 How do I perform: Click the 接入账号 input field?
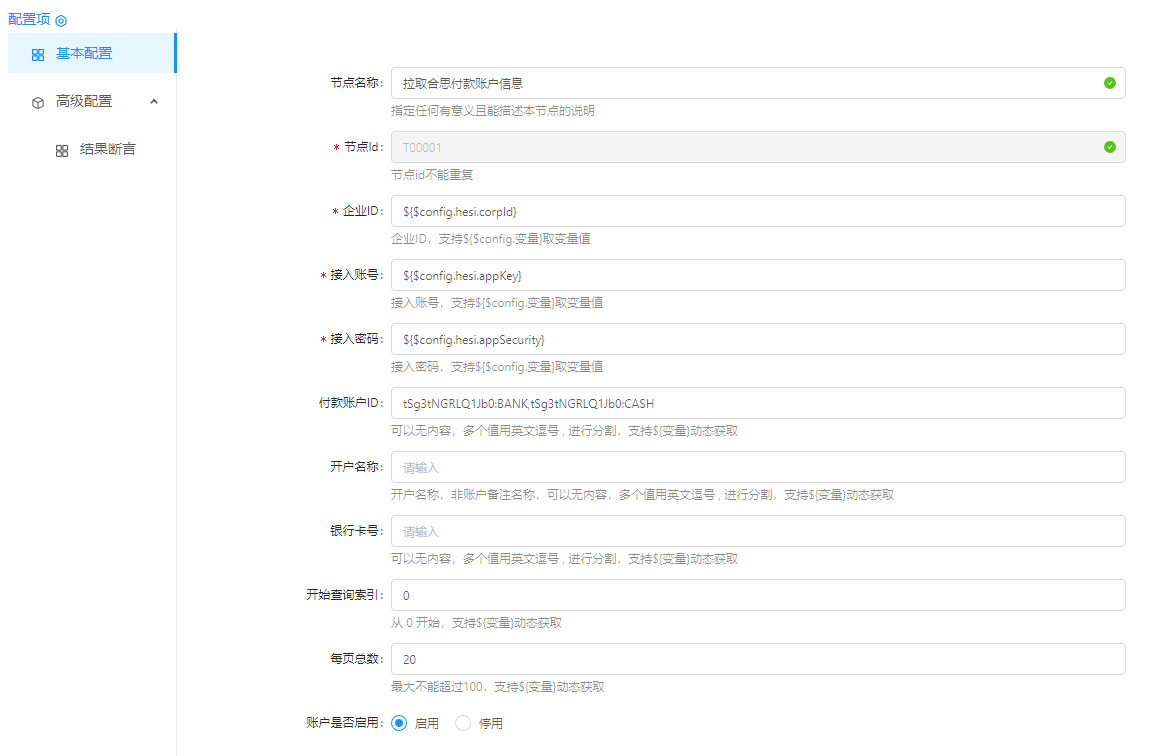(757, 275)
